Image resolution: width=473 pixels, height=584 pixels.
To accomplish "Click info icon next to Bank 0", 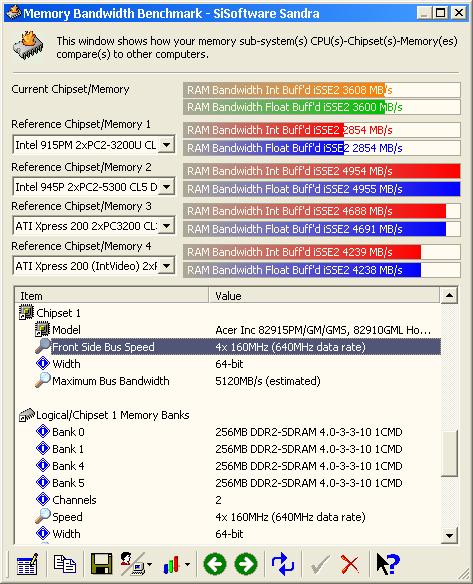I will tap(43, 432).
